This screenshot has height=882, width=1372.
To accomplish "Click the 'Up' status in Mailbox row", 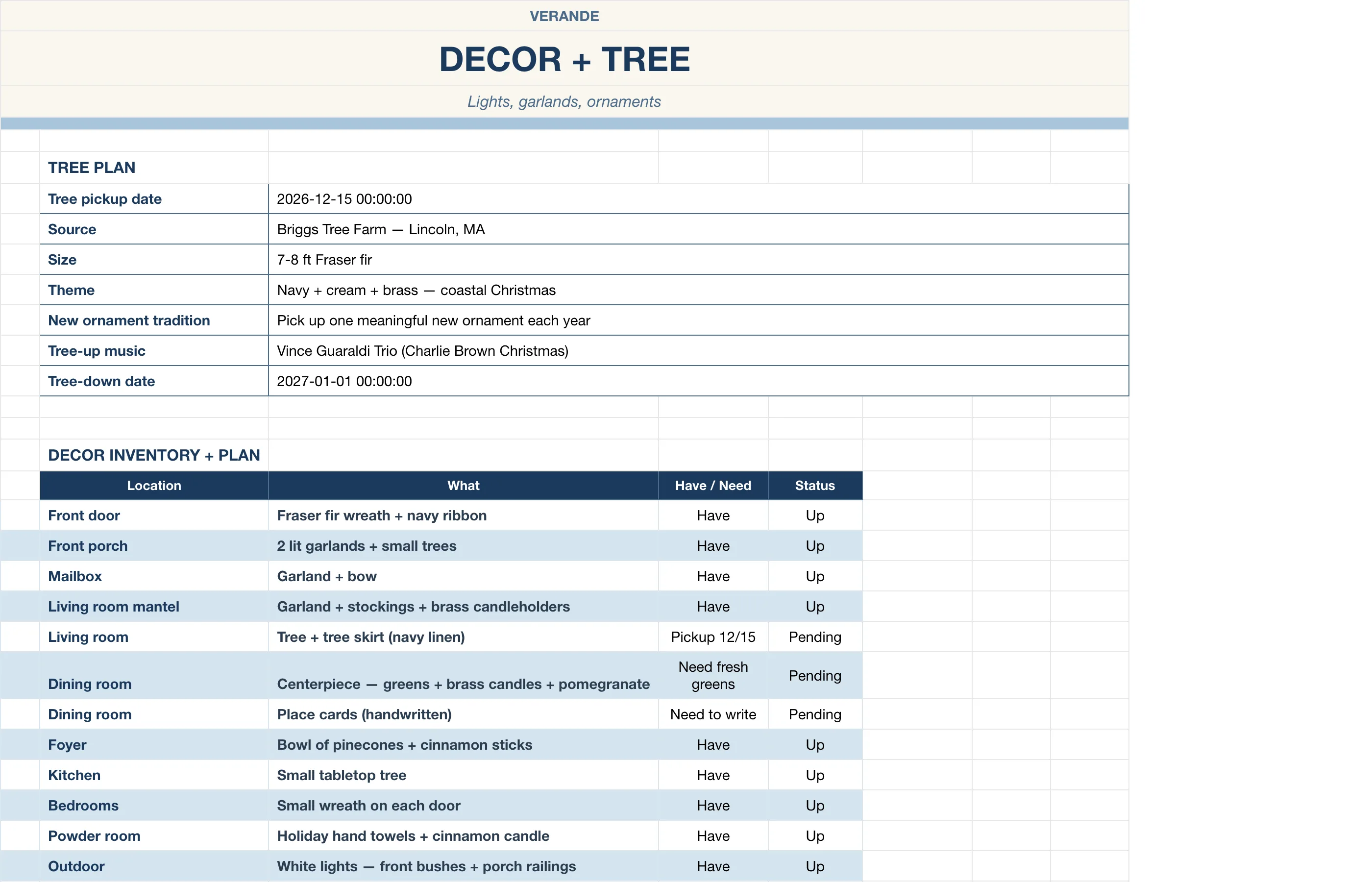I will tap(815, 576).
